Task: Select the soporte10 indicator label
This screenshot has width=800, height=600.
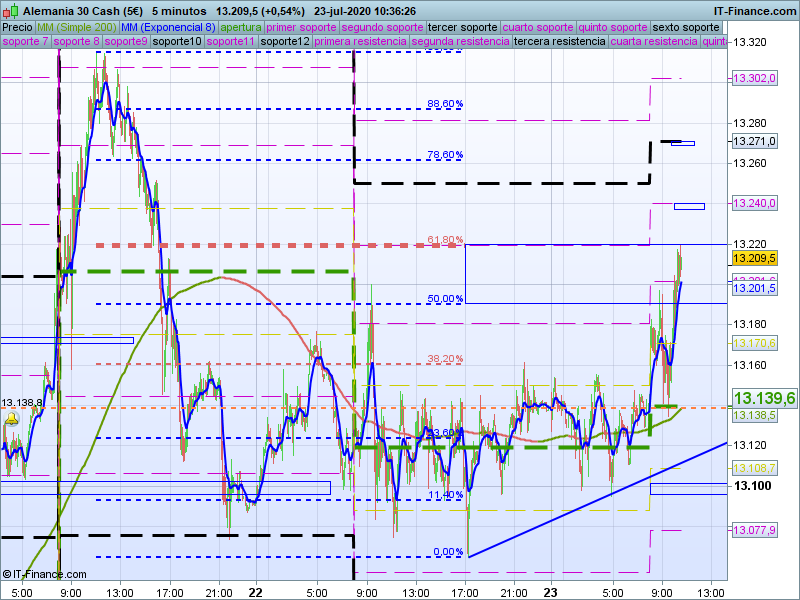Action: click(178, 42)
